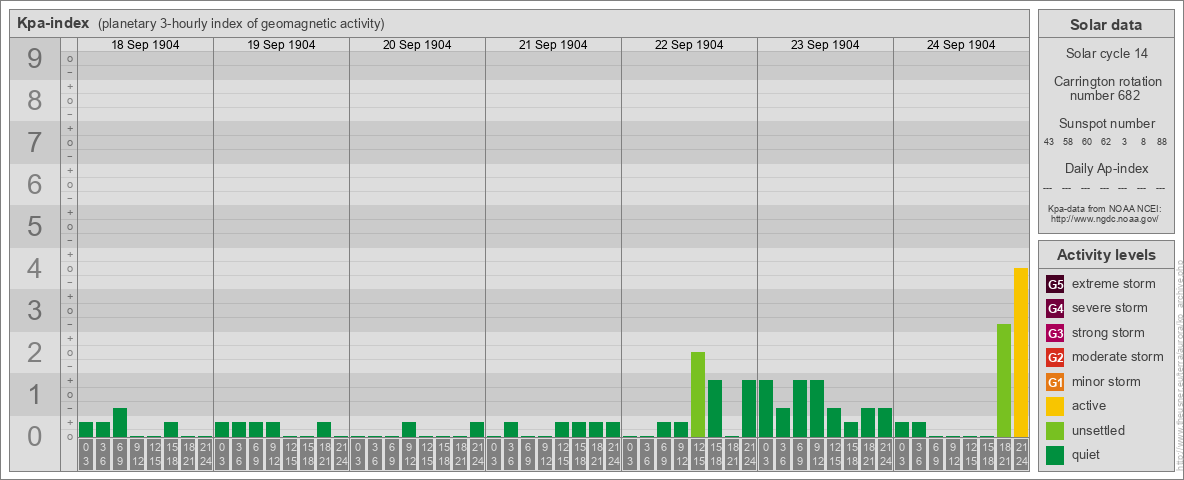Click the quiet legend label
The width and height of the screenshot is (1184, 480).
tap(1087, 454)
